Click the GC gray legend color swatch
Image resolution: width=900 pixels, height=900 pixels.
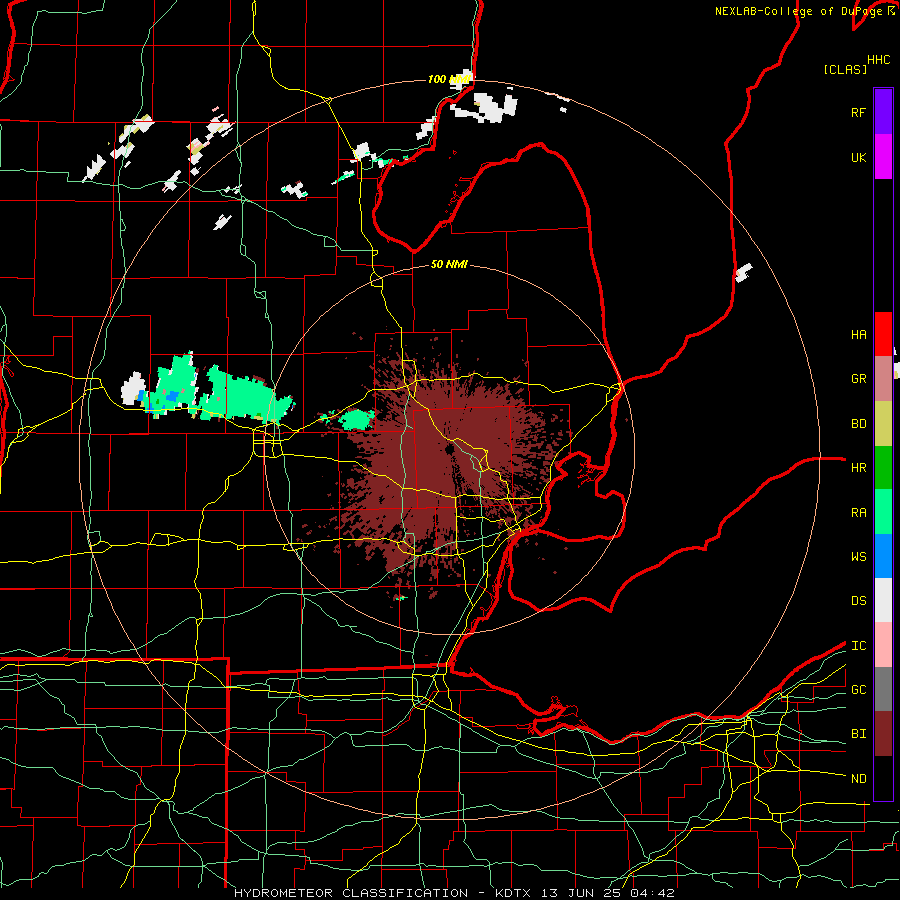[x=883, y=689]
